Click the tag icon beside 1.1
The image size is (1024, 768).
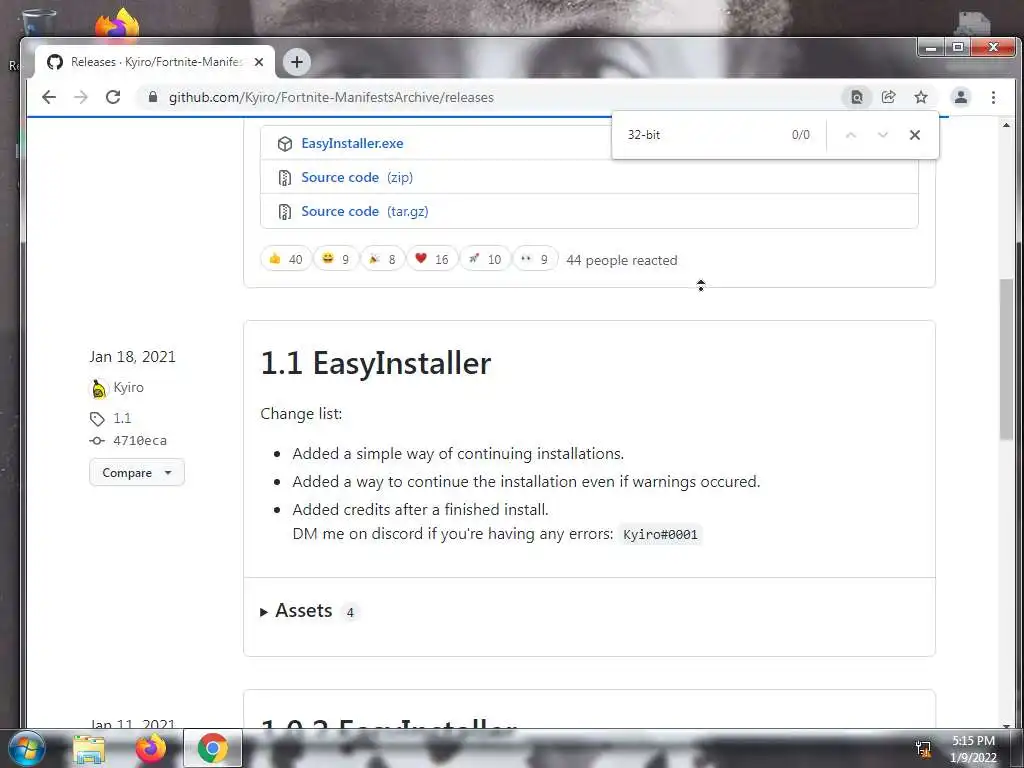click(x=97, y=419)
